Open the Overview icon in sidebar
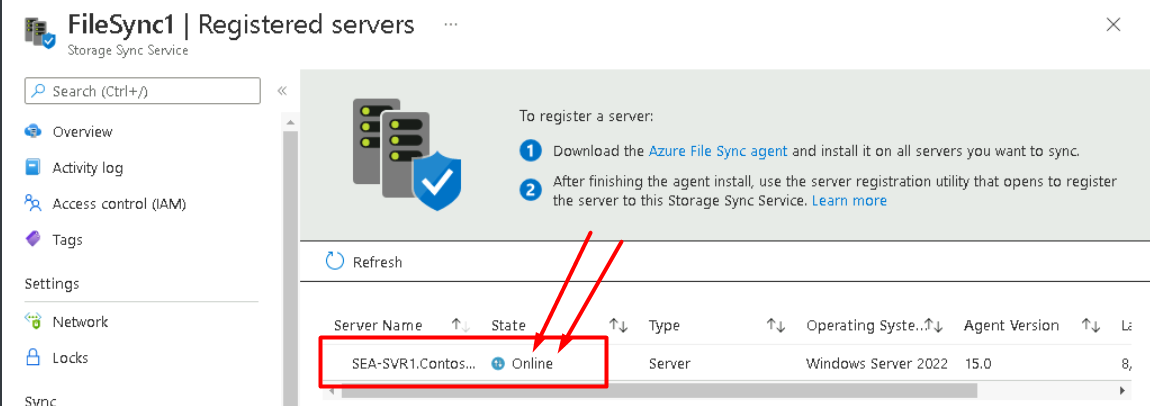Screen dimensions: 1150x406 pos(33,132)
